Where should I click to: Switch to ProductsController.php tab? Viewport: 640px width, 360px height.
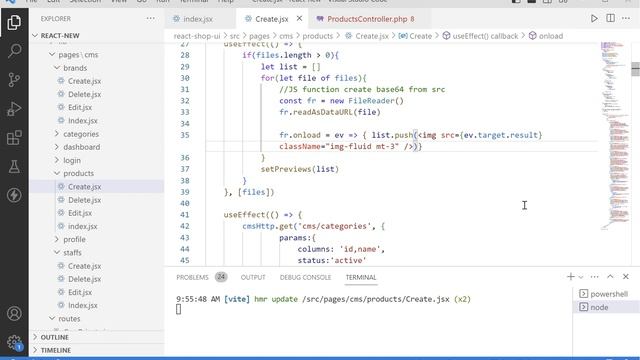pos(370,19)
